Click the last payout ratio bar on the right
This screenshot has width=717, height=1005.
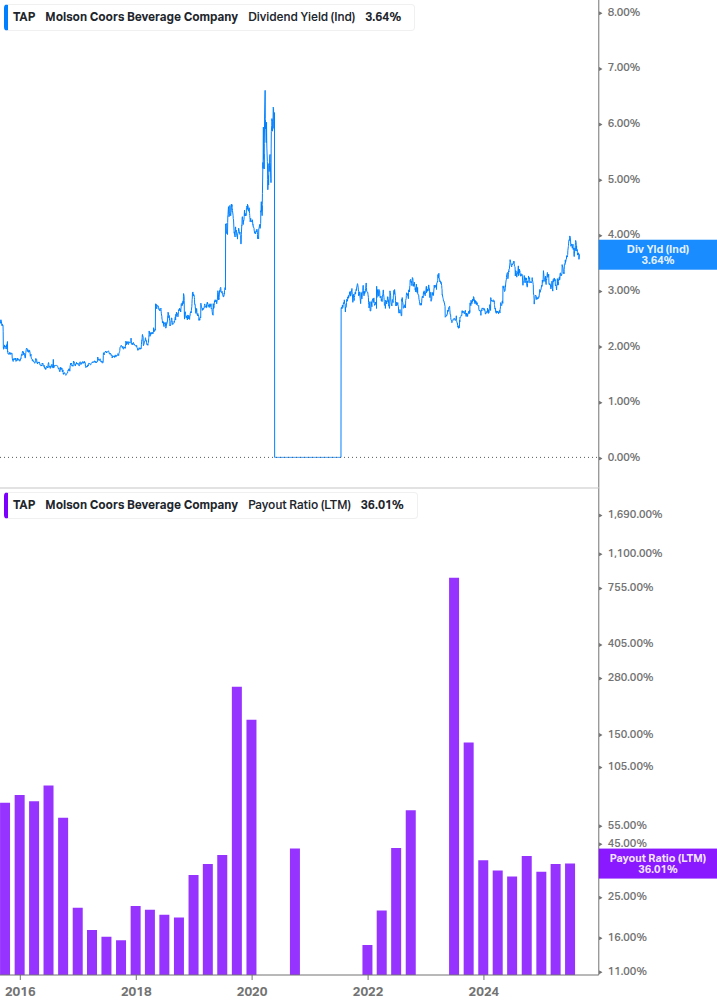(x=570, y=918)
